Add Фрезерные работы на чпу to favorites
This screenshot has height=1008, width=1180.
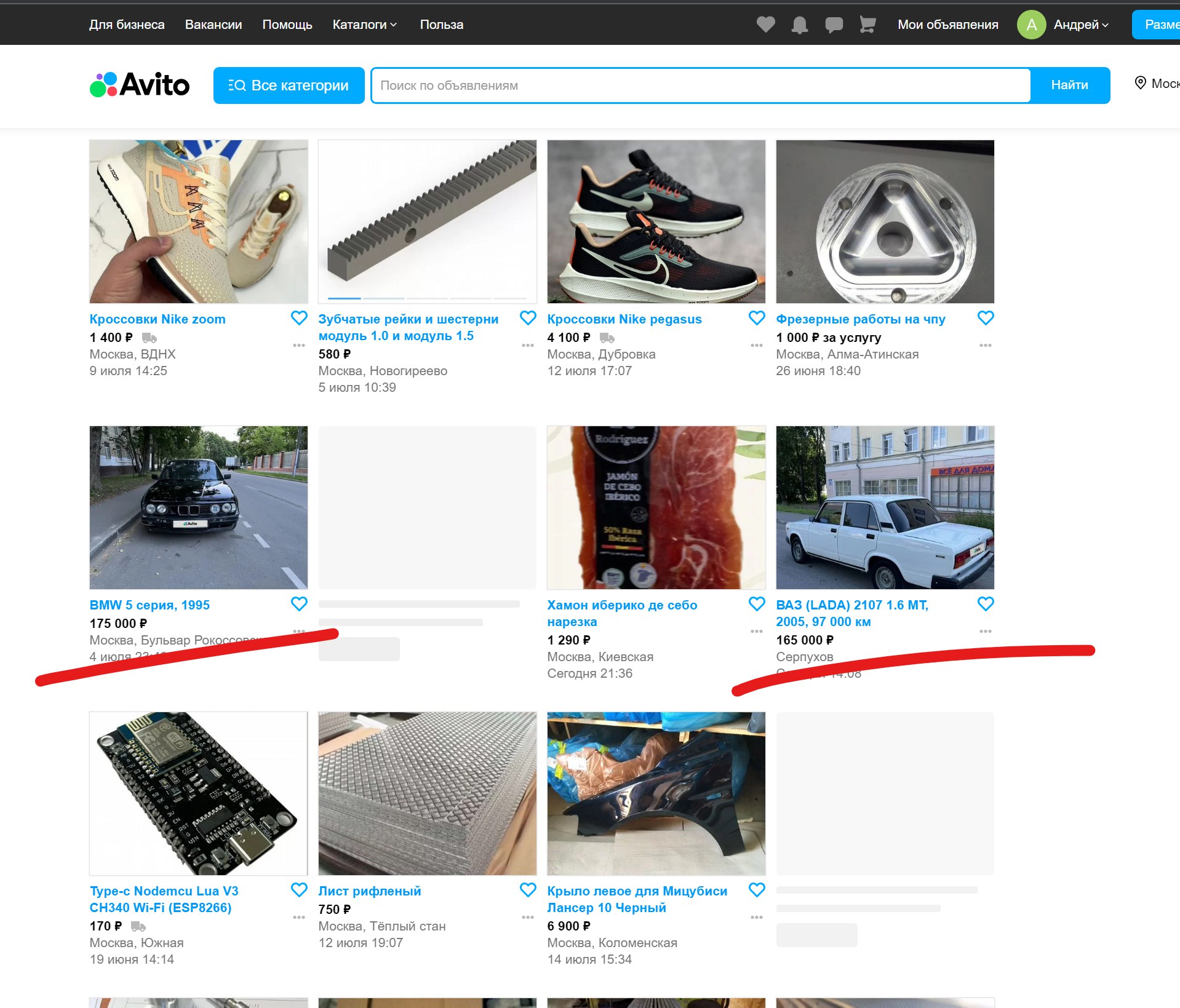[986, 318]
